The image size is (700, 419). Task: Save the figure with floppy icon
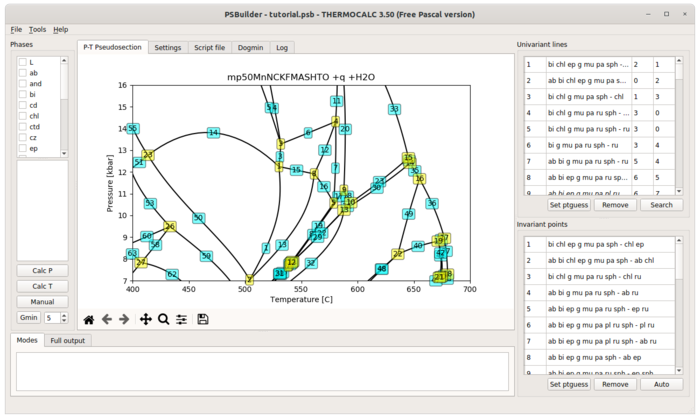(203, 319)
